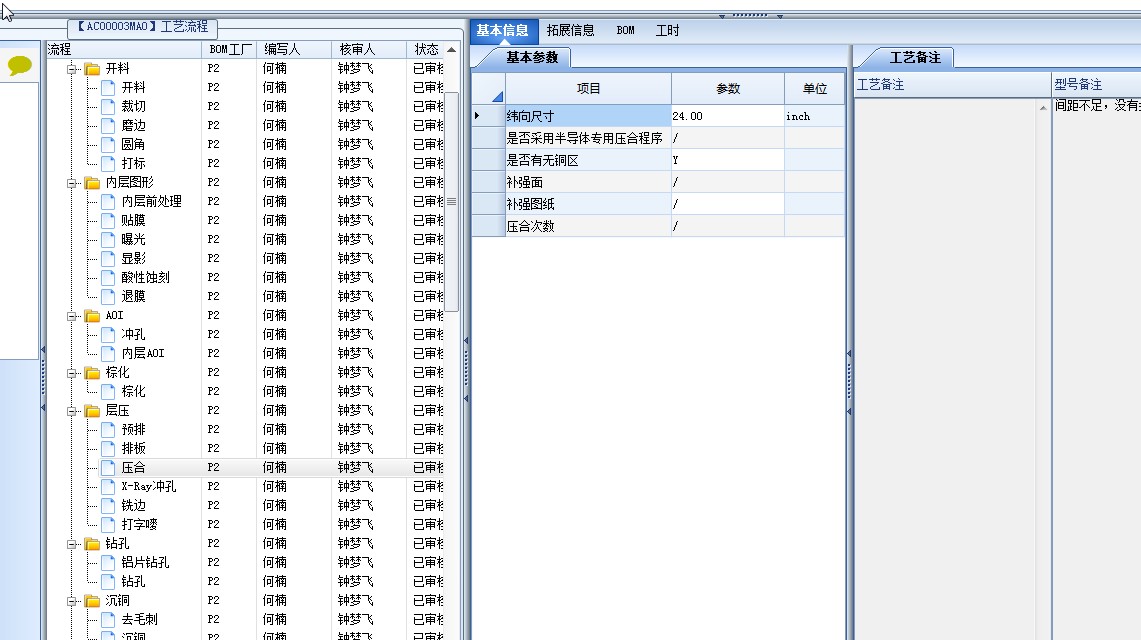Click the grid select-all corner cell

488,89
